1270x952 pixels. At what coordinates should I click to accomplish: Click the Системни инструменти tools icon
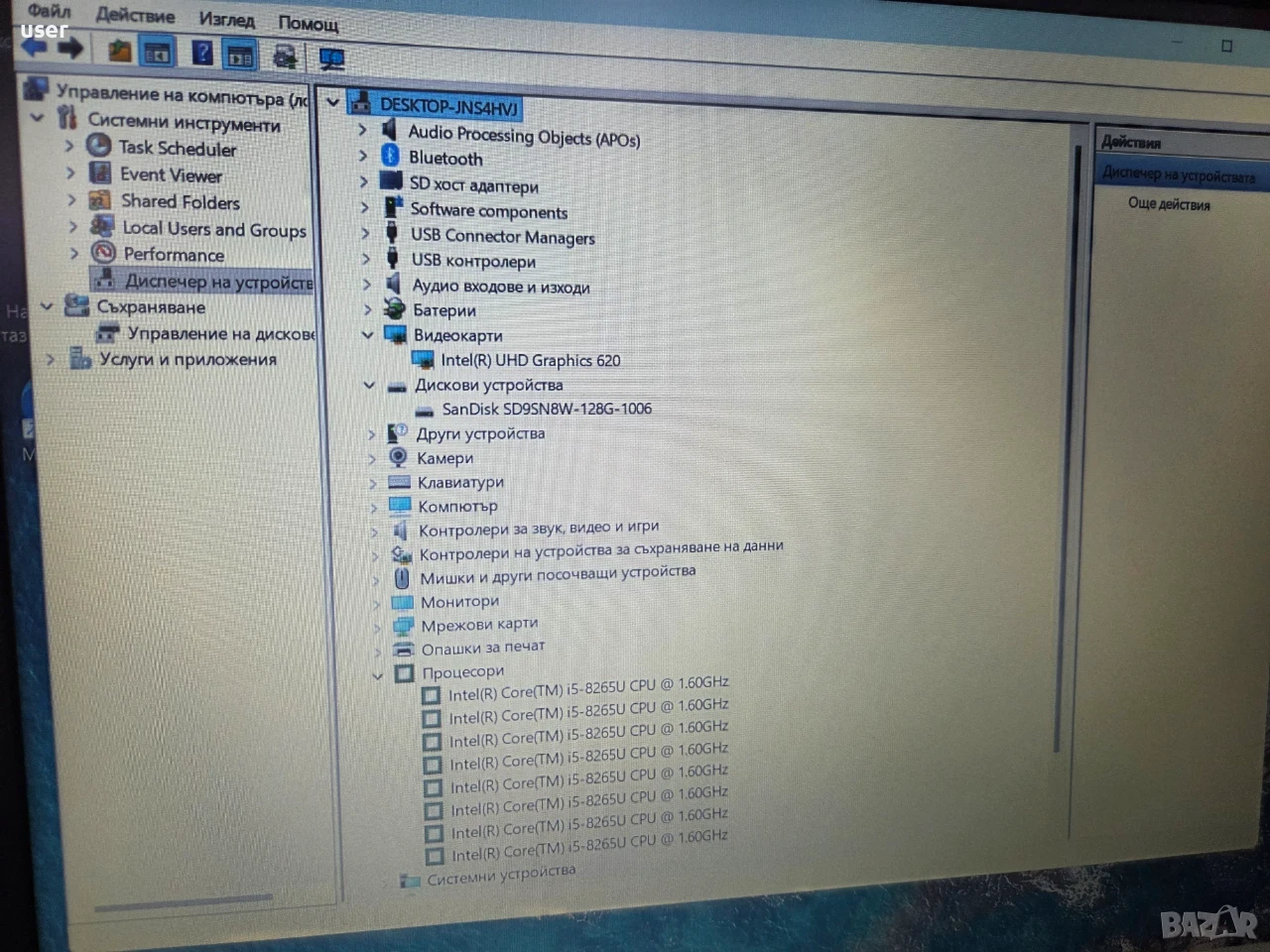[x=66, y=118]
